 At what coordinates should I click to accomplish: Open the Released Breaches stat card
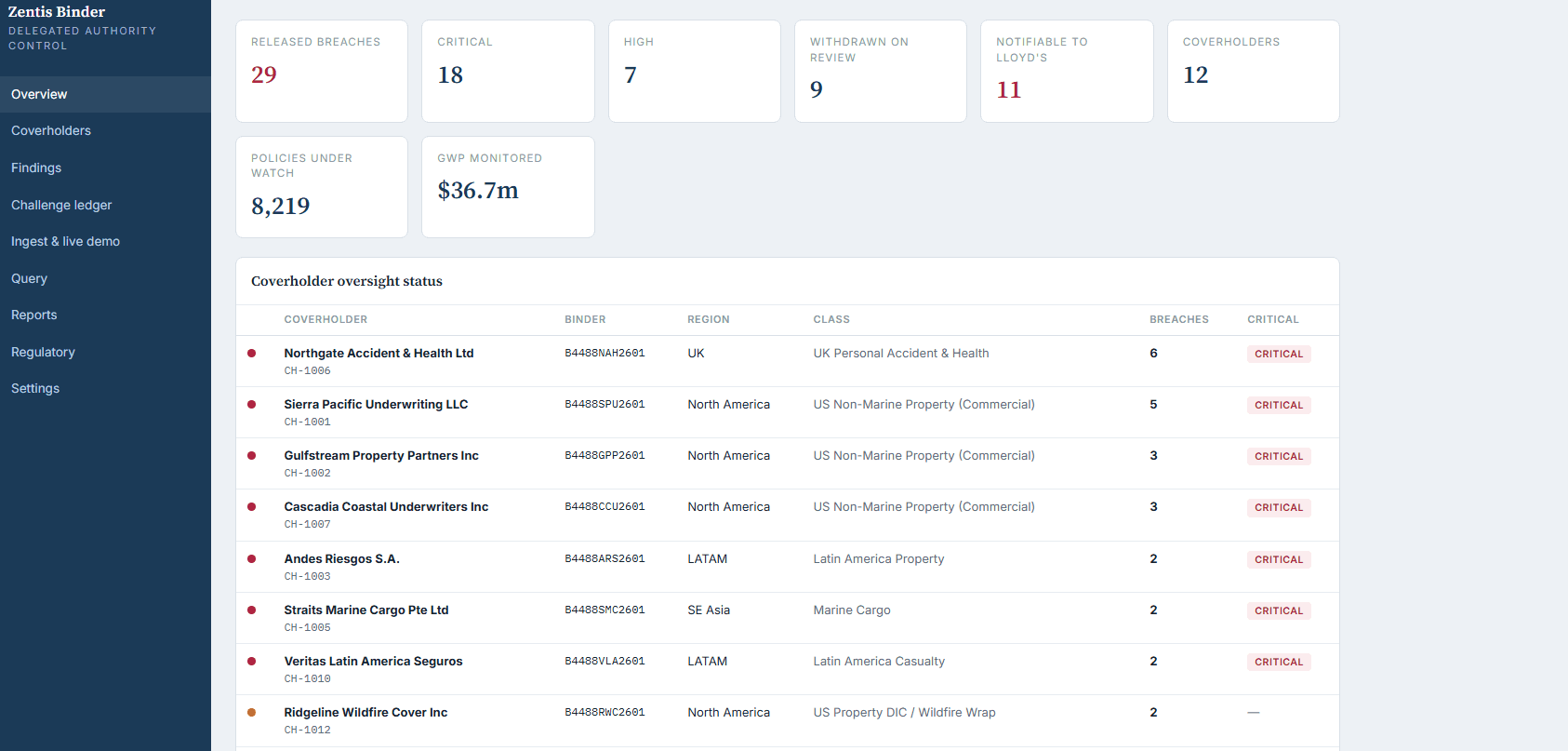[x=322, y=71]
